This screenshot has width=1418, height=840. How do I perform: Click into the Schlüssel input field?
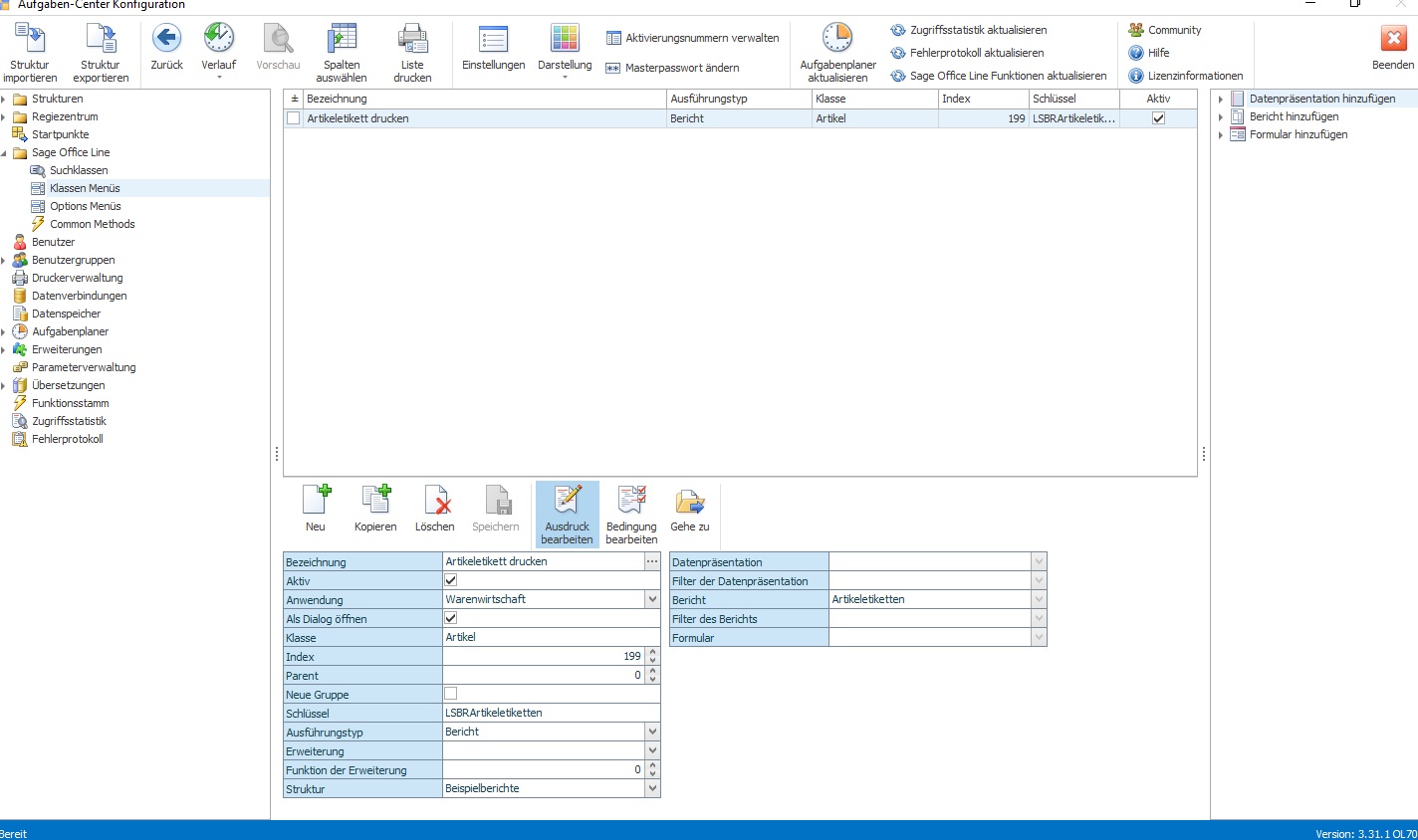(552, 713)
